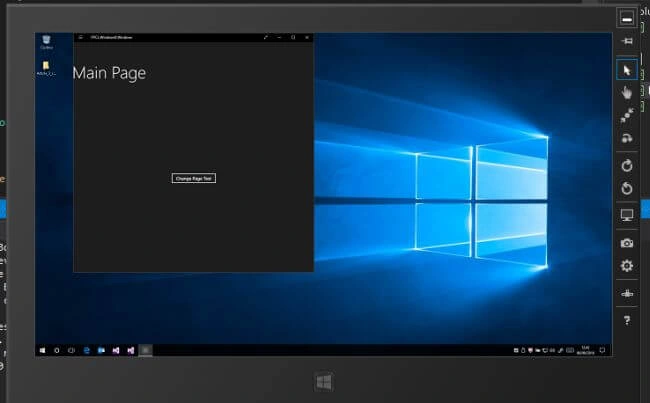Screen dimensions: 650x403
Task: Open screenshot settings gear in simulator toolbar
Action: [627, 266]
